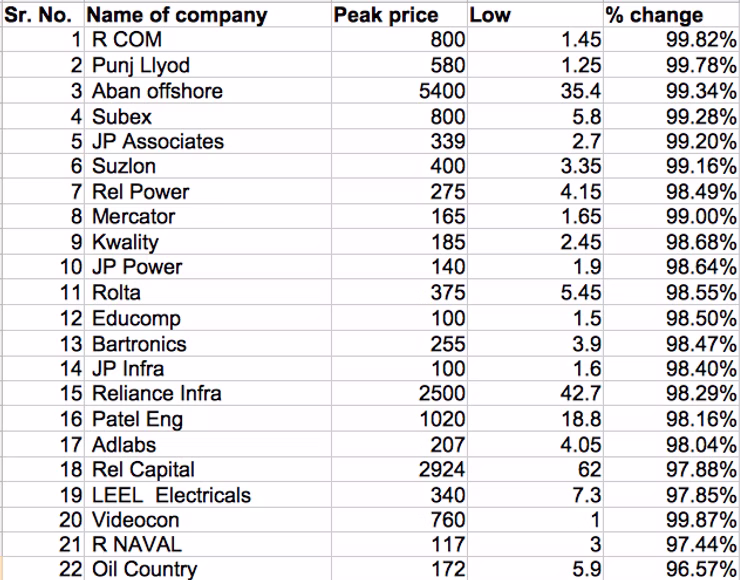The width and height of the screenshot is (740, 580).
Task: Select the 'Peak price' header cell
Action: click(x=399, y=15)
